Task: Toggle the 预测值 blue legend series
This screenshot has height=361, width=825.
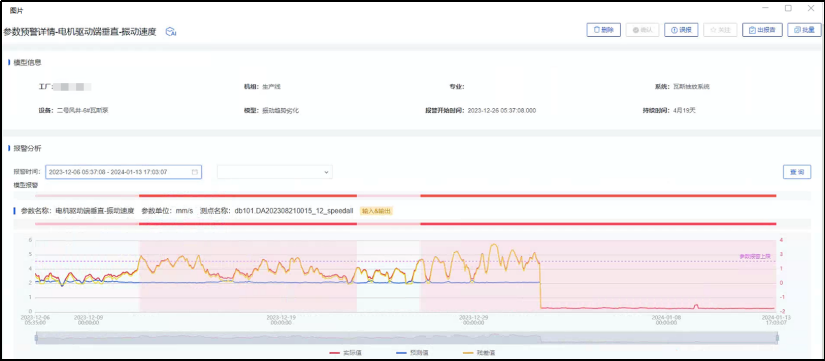Action: (x=408, y=352)
